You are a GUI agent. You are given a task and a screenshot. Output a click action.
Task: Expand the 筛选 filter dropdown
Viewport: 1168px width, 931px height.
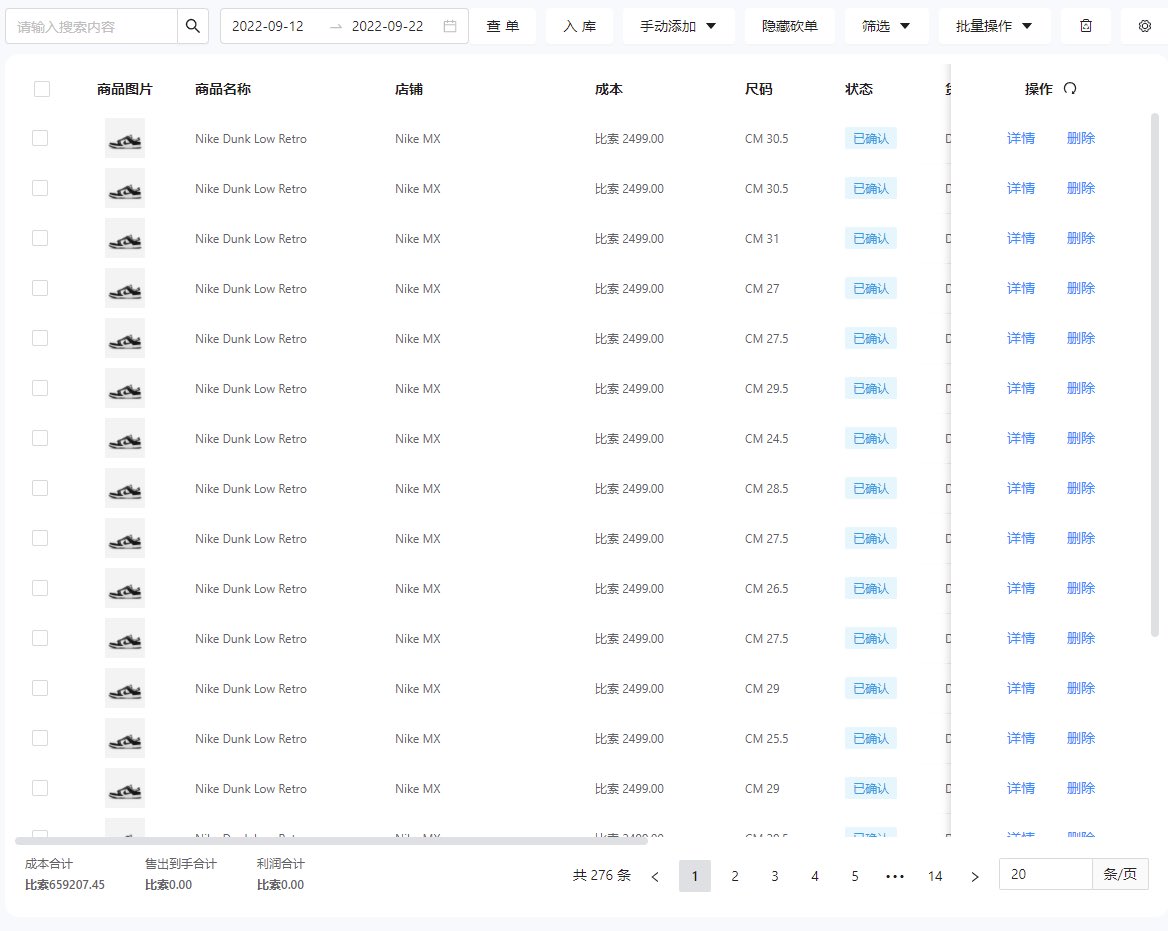click(x=886, y=26)
